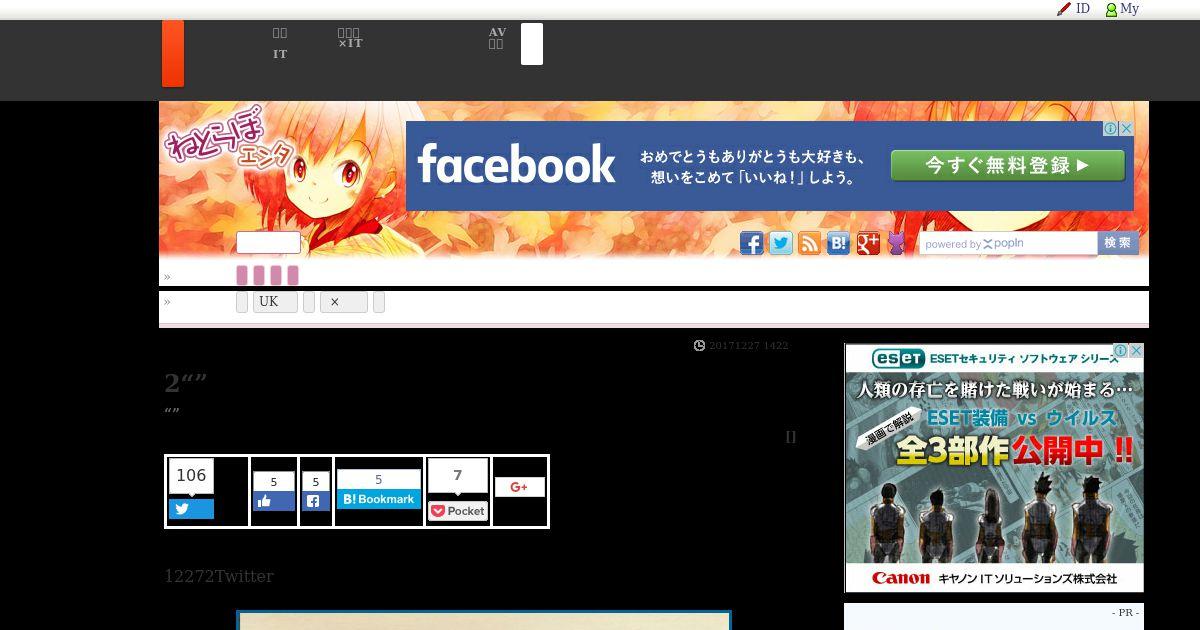The height and width of the screenshot is (630, 1200).
Task: Select the × keyword tag
Action: tap(344, 302)
